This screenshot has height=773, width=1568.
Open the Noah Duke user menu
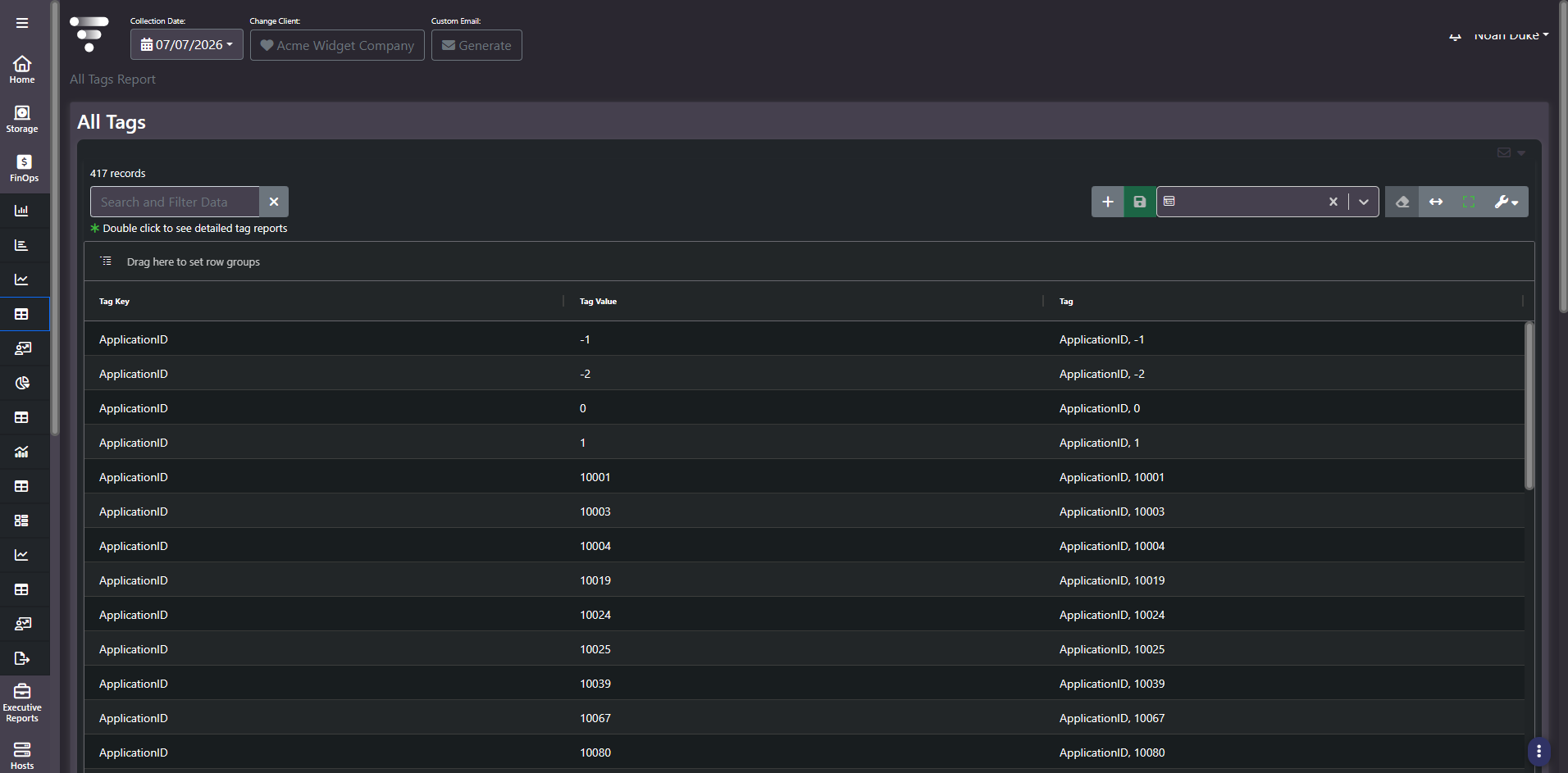tap(1511, 35)
